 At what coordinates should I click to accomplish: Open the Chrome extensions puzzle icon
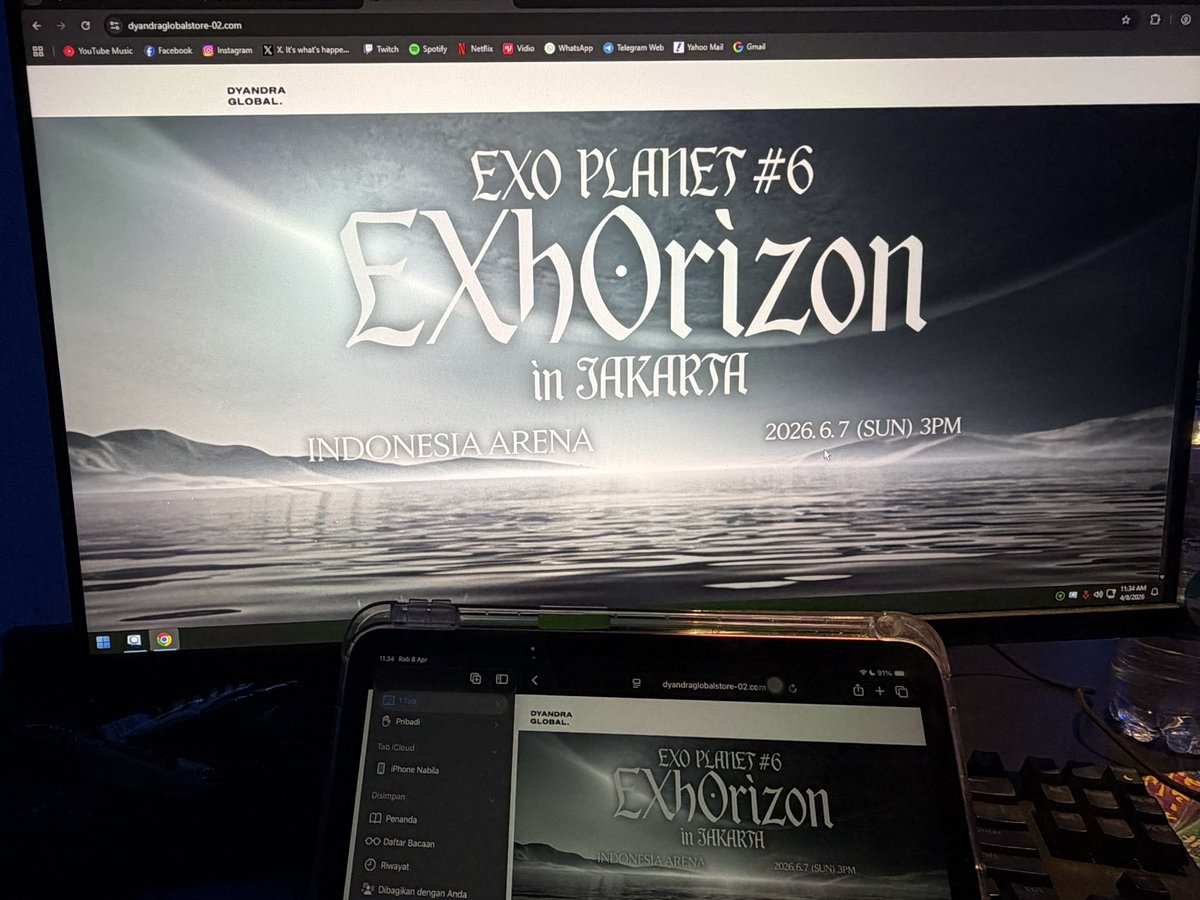pos(1155,20)
